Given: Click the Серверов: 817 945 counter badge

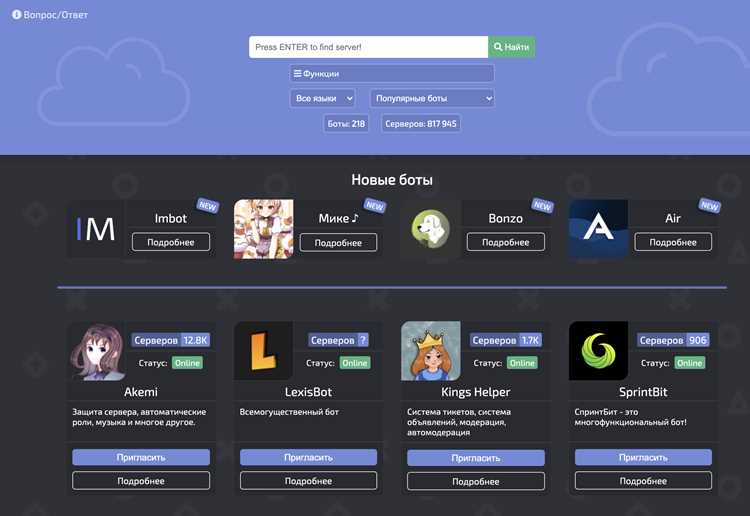Looking at the screenshot, I should 420,124.
